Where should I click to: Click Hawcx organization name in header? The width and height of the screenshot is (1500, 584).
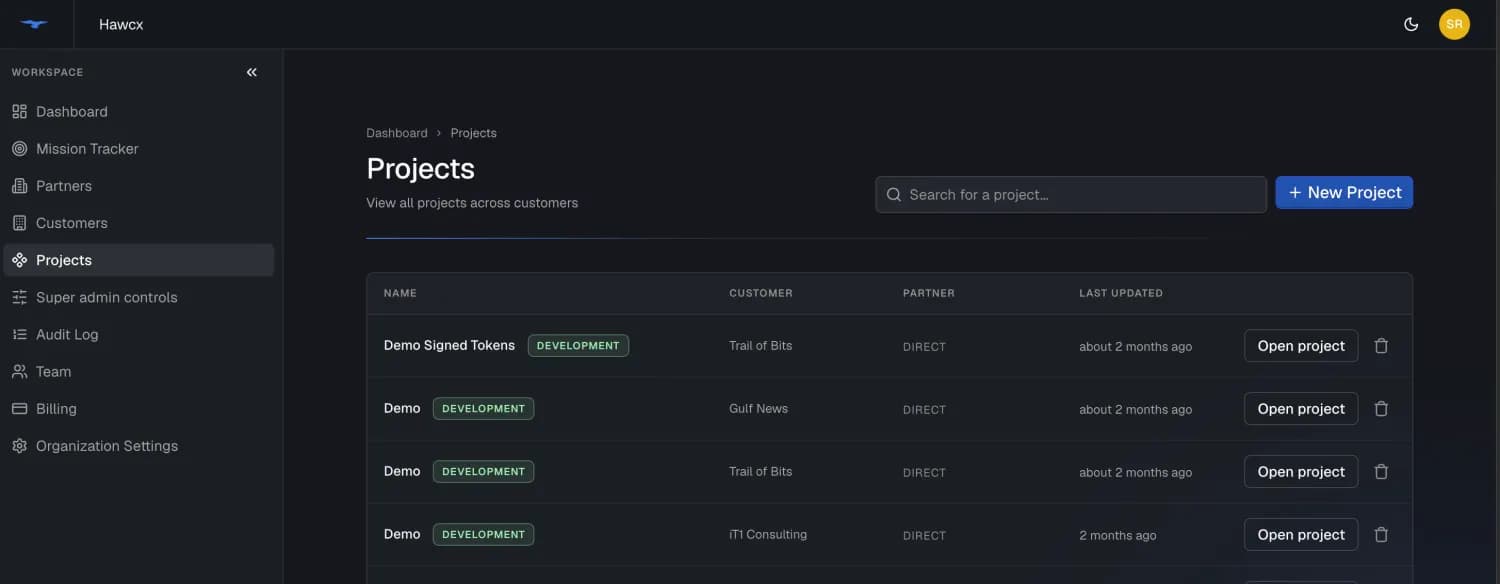(121, 24)
